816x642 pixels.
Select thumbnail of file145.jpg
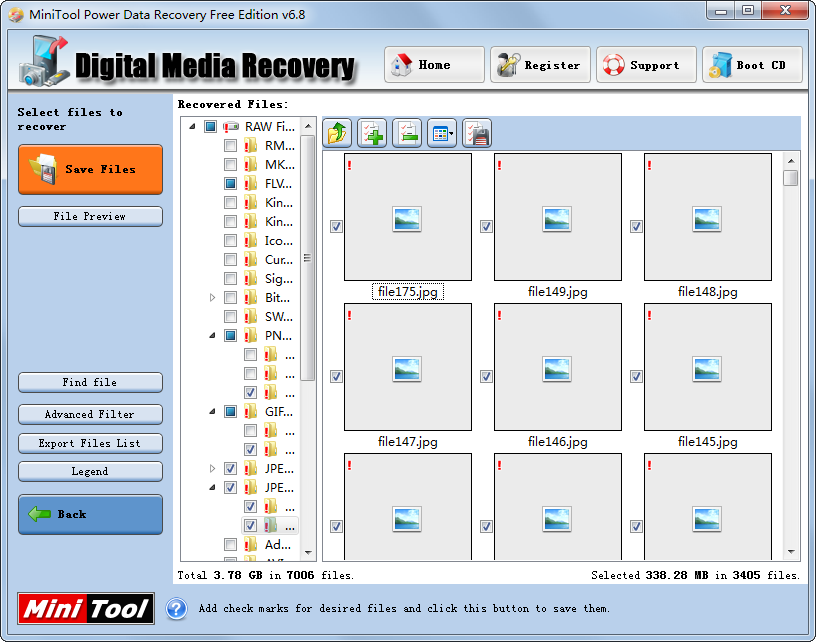tap(708, 367)
